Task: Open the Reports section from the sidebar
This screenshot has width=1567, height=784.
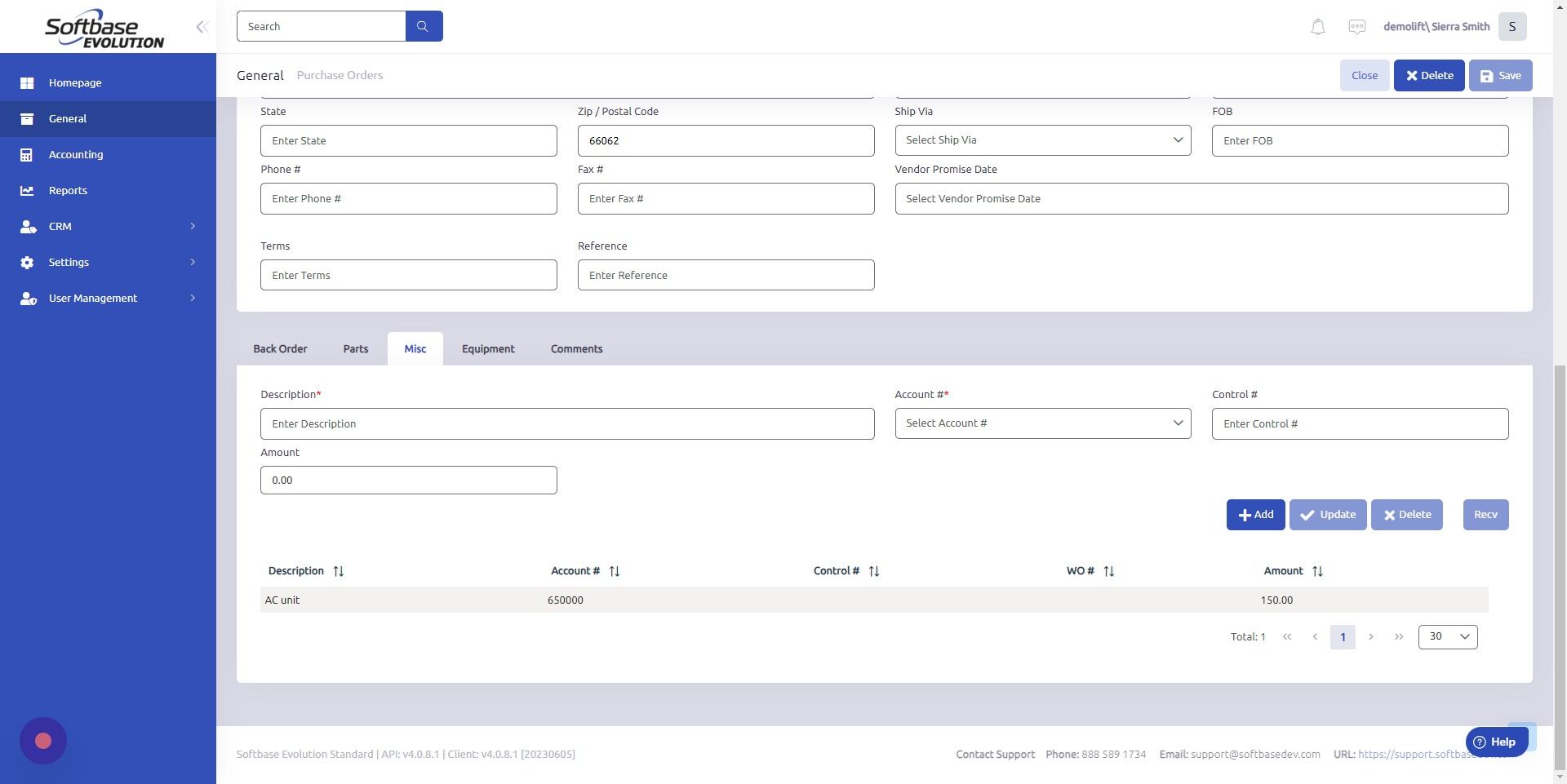Action: (67, 190)
